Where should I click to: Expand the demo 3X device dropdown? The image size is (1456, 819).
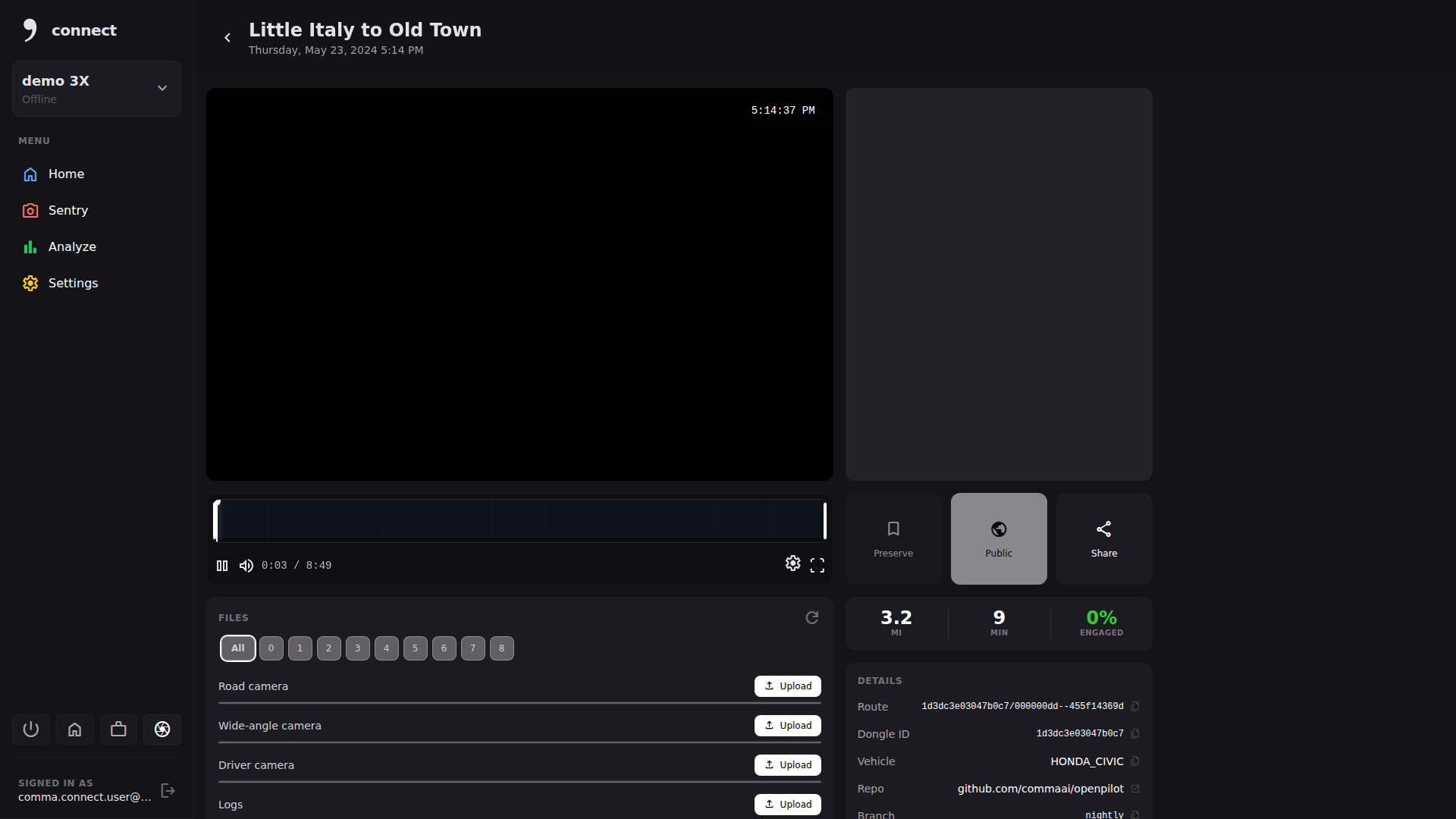coord(162,89)
